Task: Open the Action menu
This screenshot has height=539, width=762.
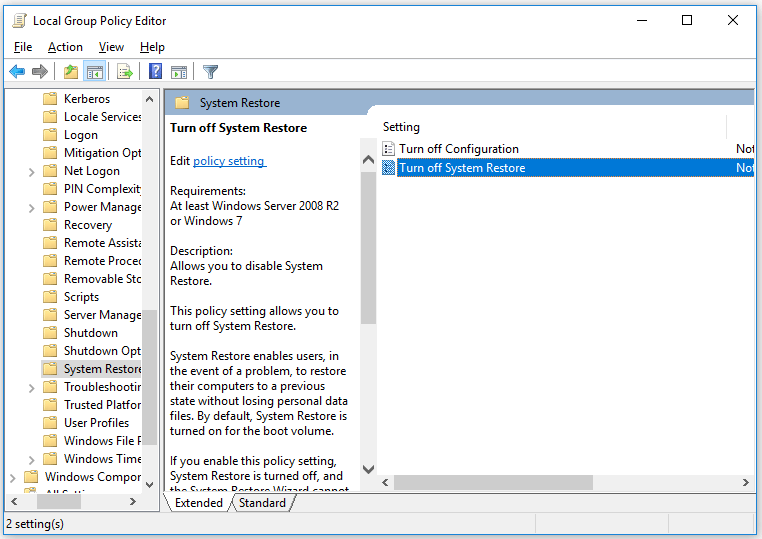Action: 65,47
